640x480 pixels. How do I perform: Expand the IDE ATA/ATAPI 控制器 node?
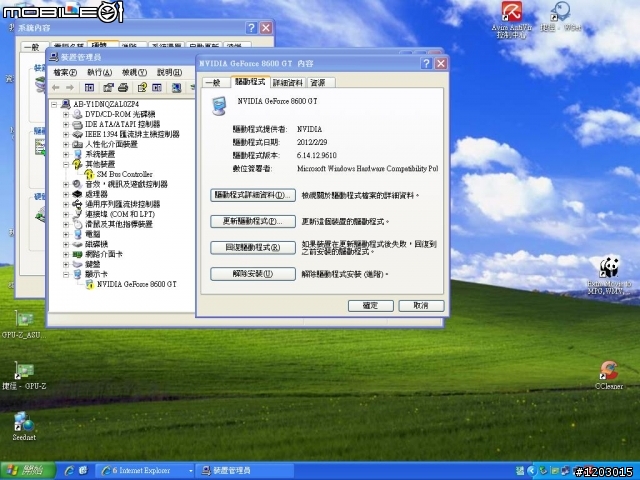tap(66, 124)
